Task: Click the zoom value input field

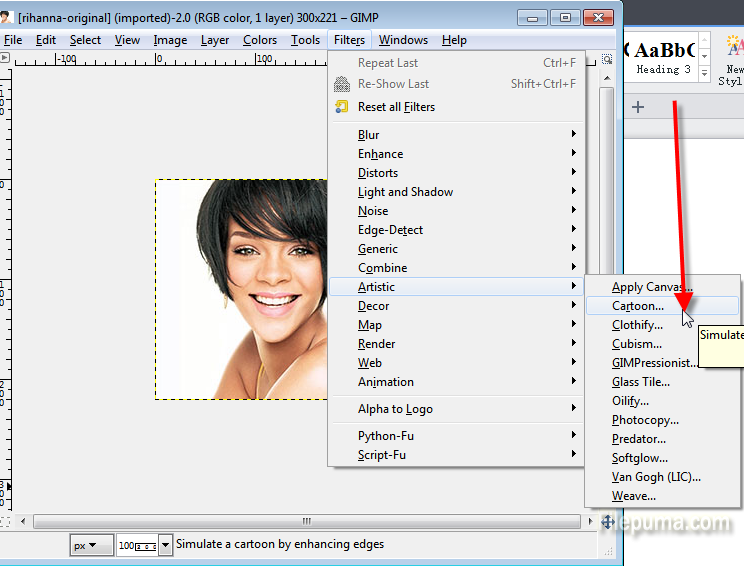Action: pos(134,545)
